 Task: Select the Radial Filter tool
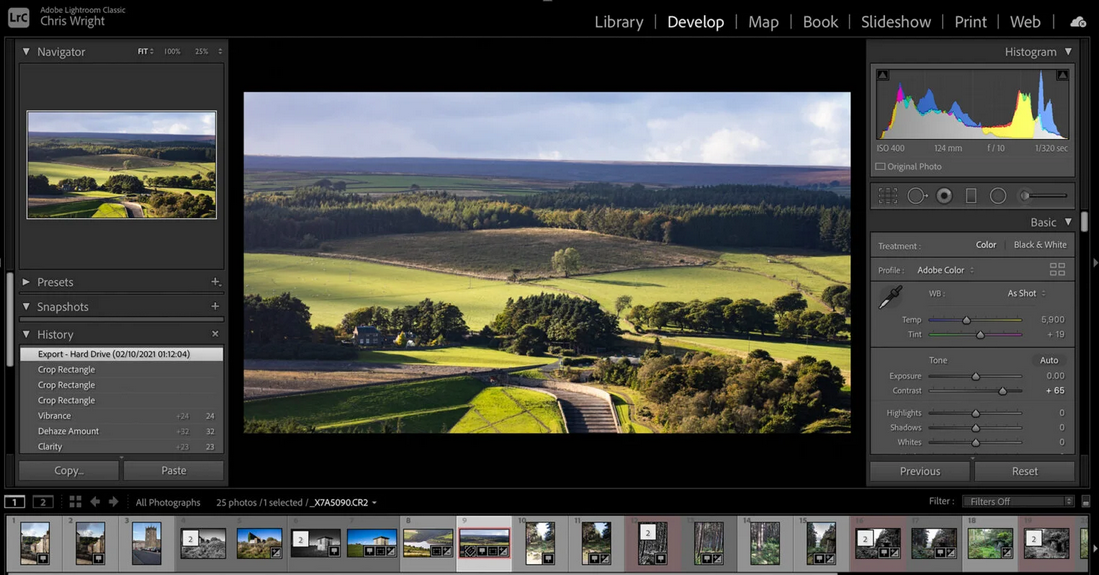tap(998, 196)
